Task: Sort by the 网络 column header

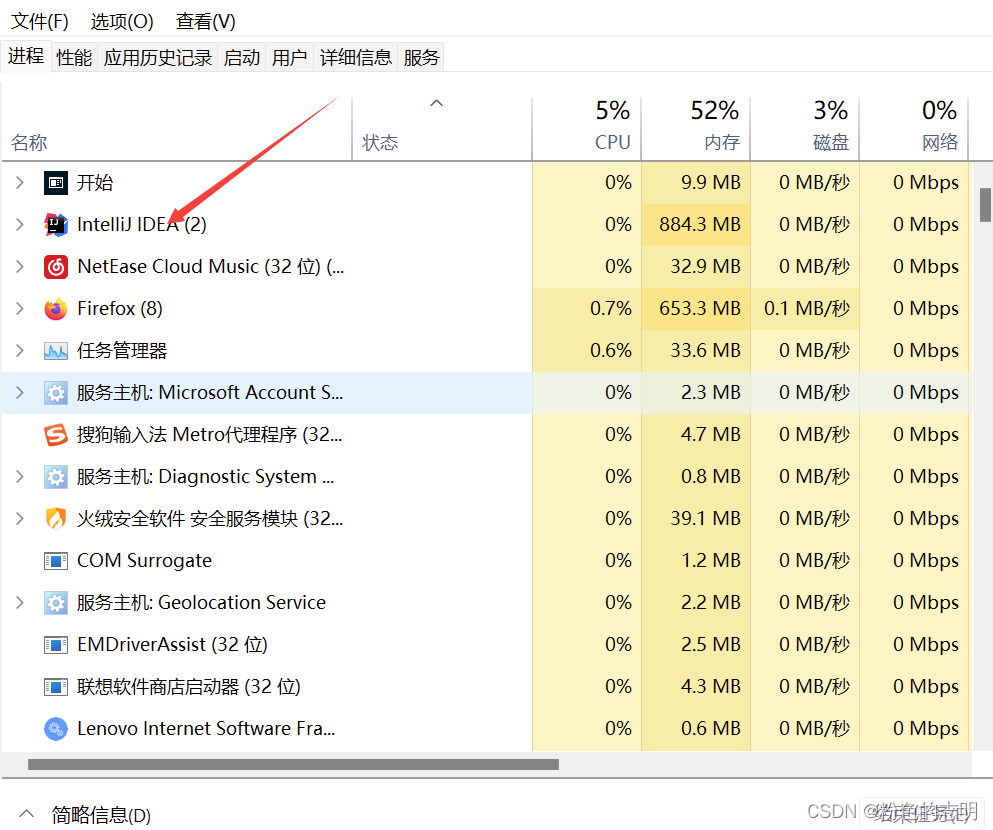Action: (913, 129)
